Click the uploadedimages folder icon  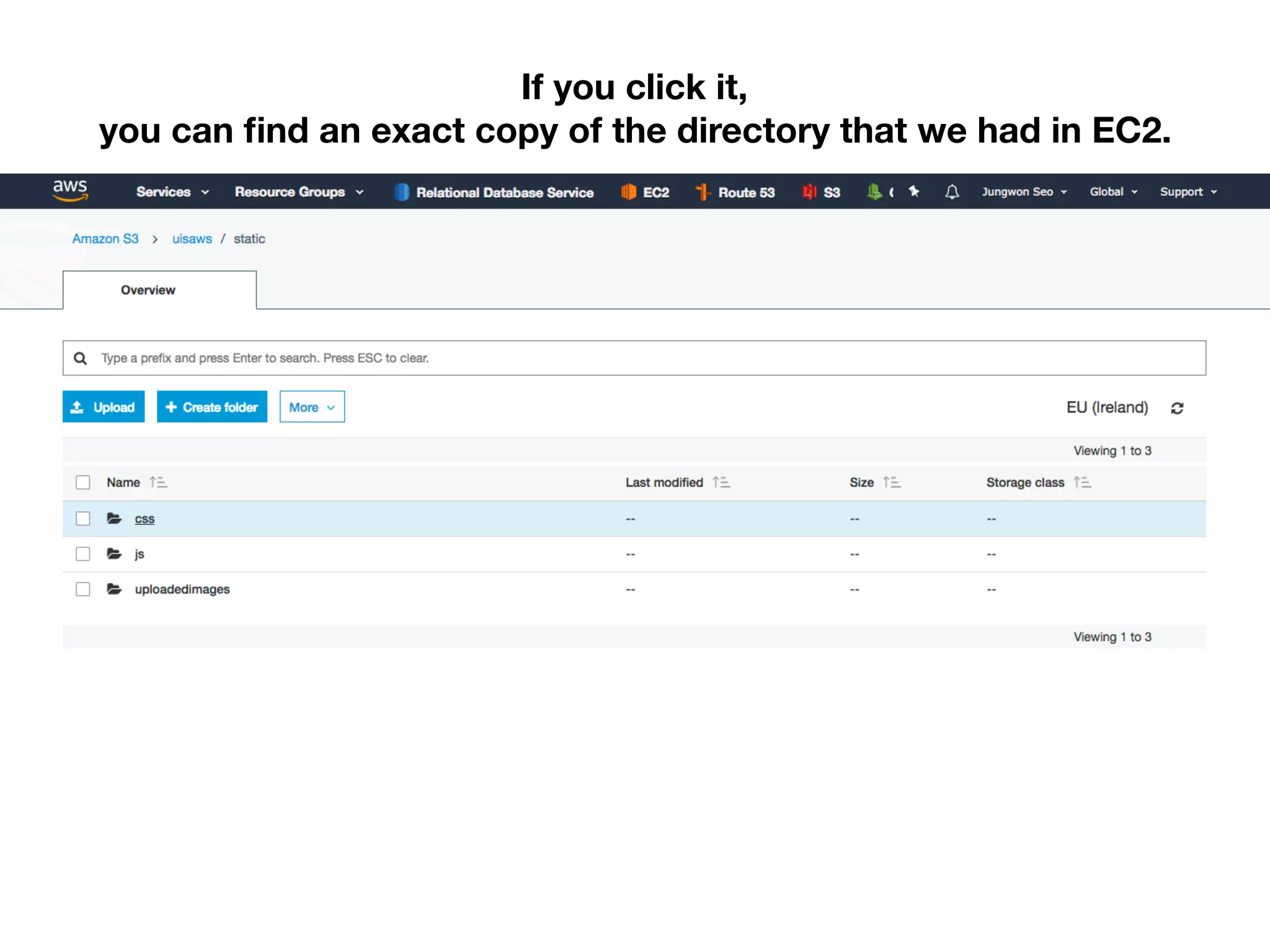click(x=114, y=589)
